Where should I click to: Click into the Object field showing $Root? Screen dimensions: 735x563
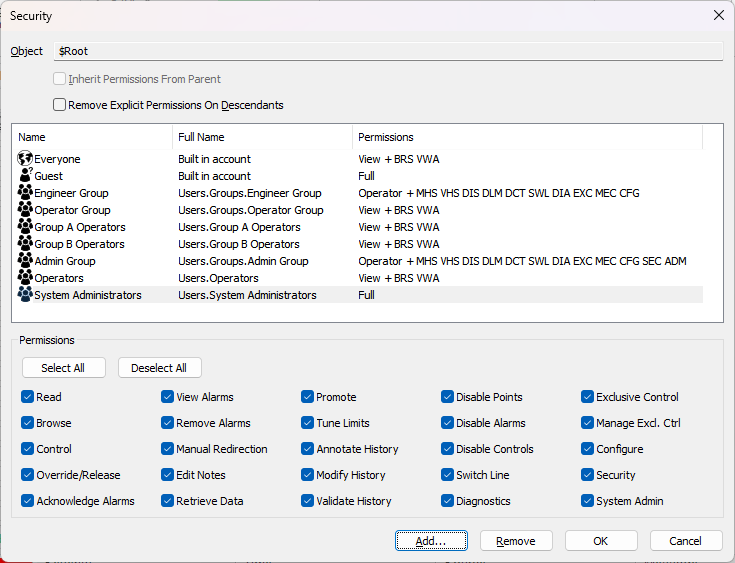pos(388,51)
